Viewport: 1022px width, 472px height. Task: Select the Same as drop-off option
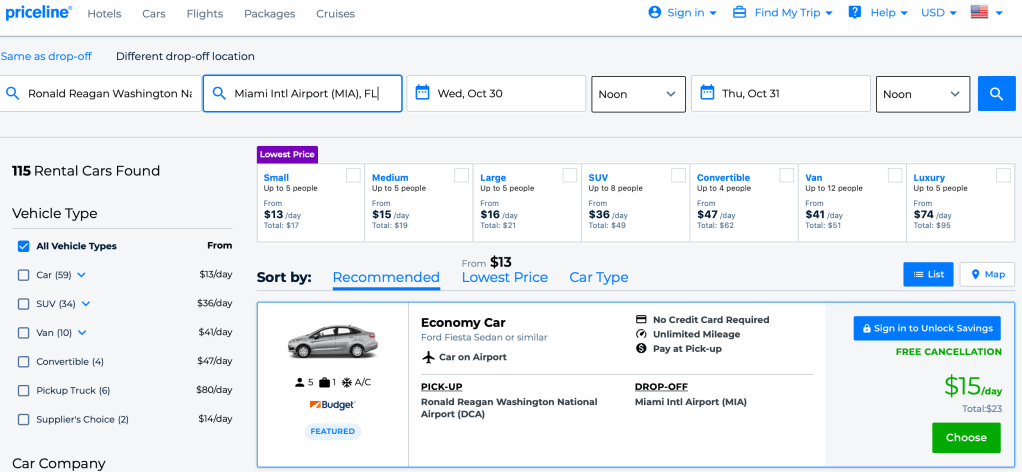[x=46, y=57]
